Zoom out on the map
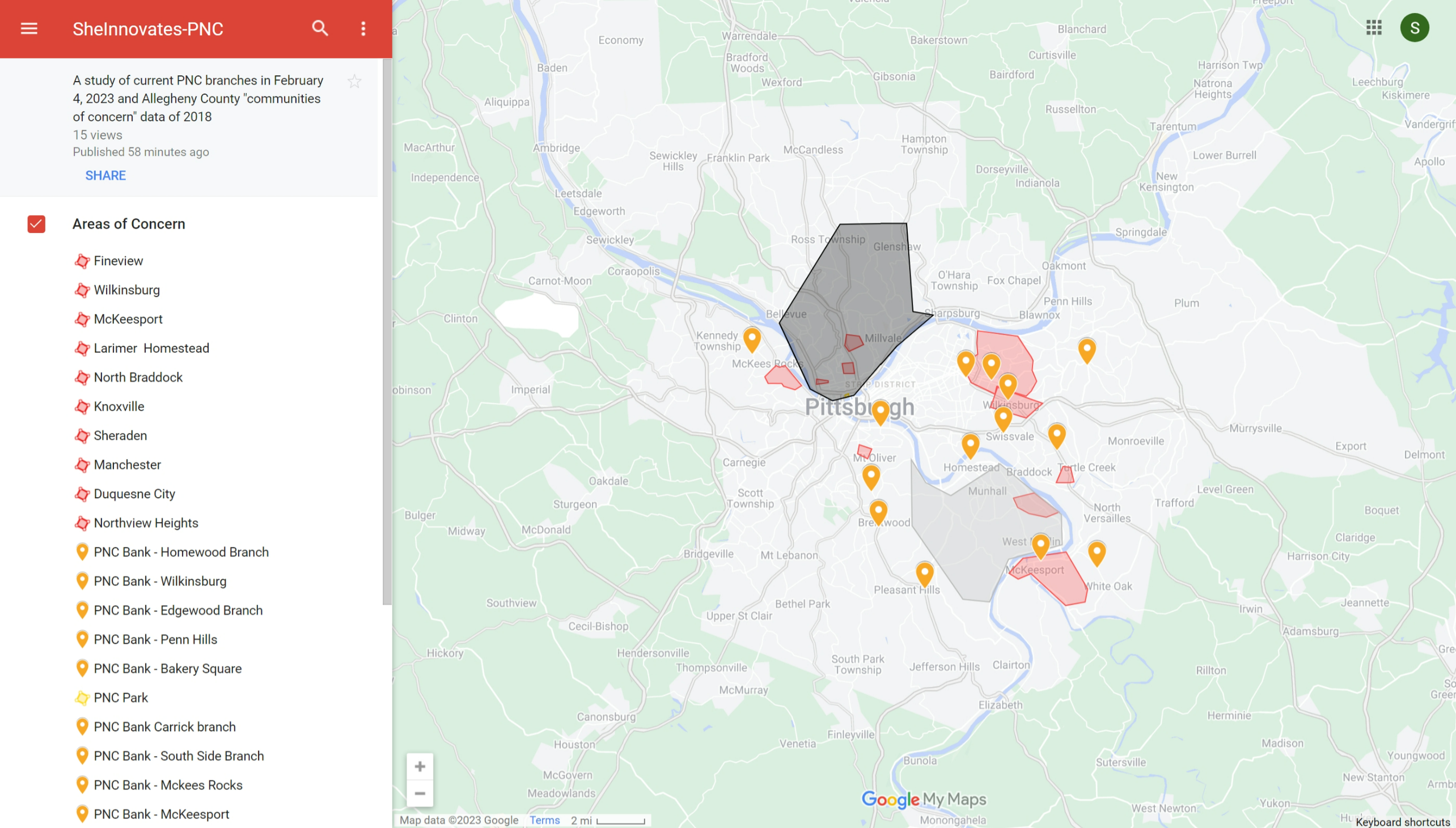The width and height of the screenshot is (1456, 828). pyautogui.click(x=420, y=793)
